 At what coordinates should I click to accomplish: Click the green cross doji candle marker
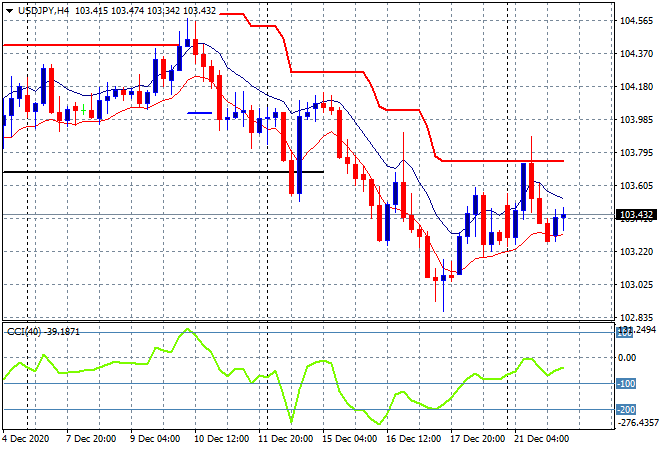pos(83,110)
